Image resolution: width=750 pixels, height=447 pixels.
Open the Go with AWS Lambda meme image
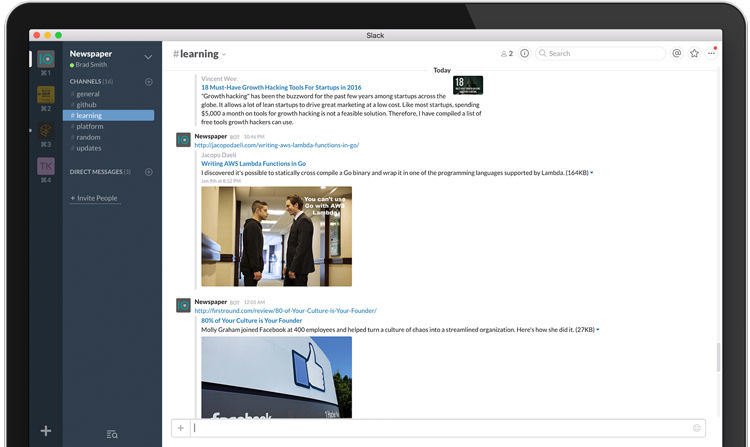(x=276, y=237)
